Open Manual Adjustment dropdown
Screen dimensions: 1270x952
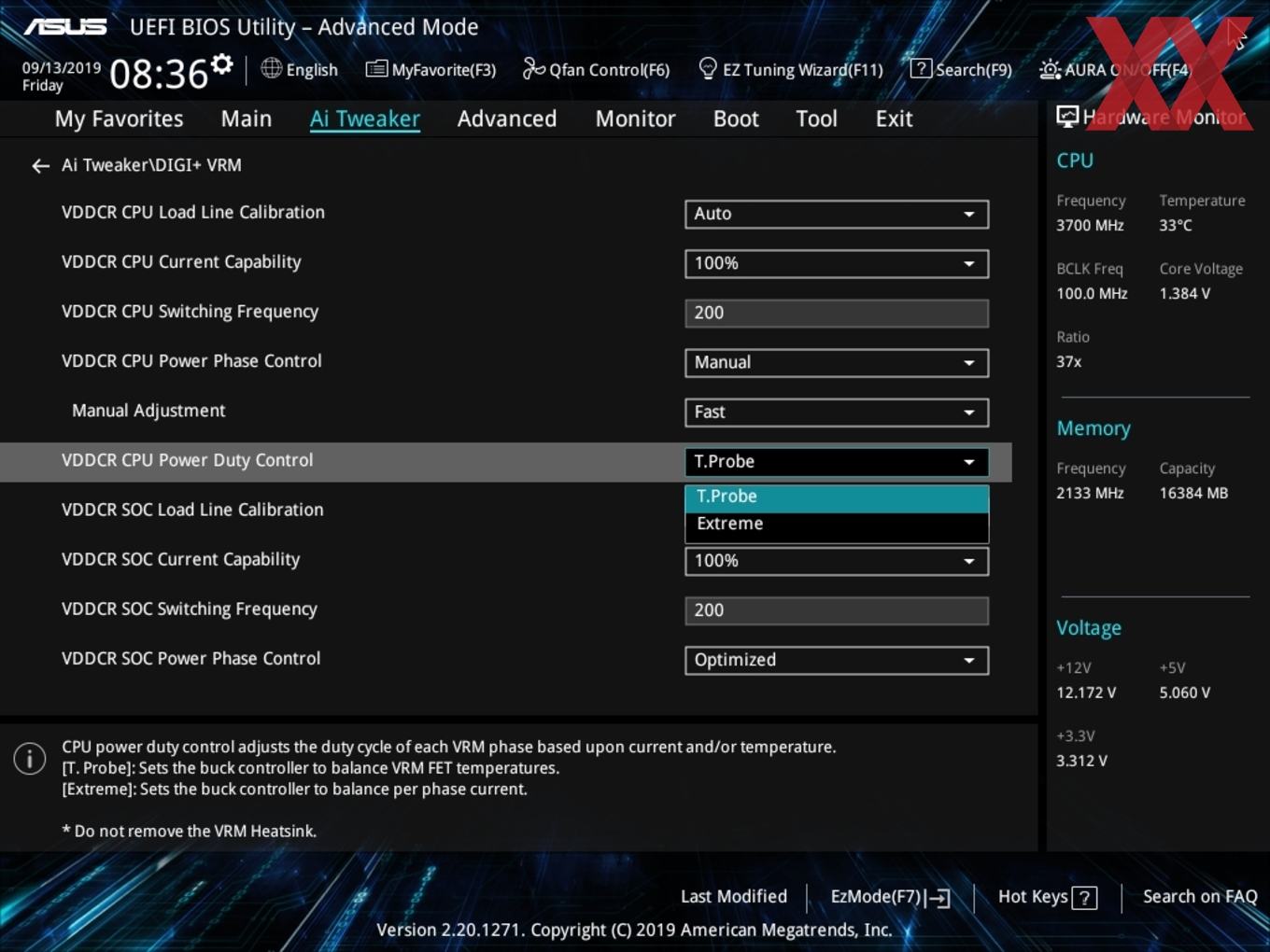click(x=837, y=412)
